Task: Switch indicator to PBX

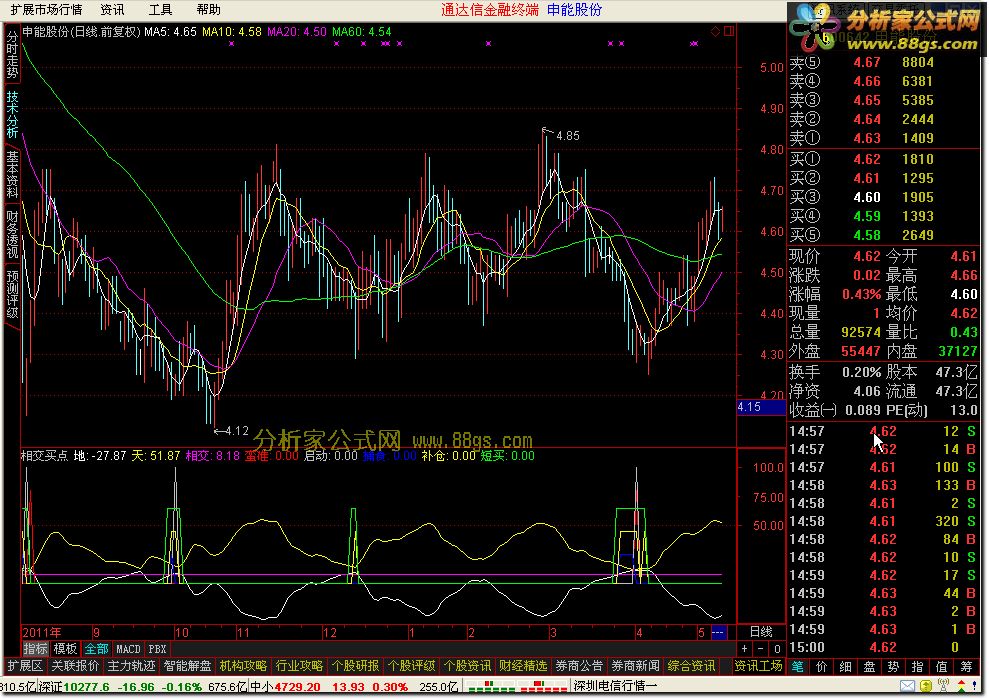Action: (x=157, y=649)
